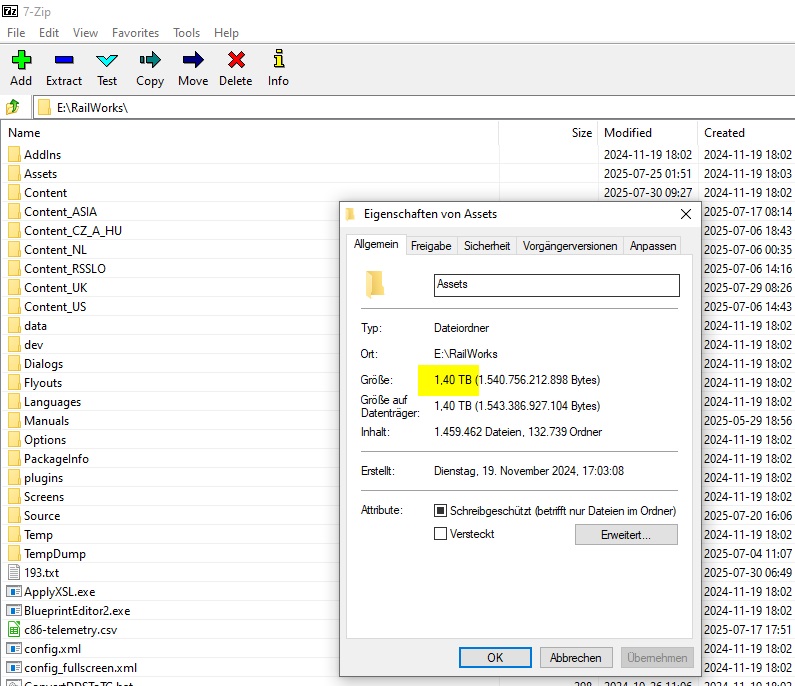Click the Extract toolbar icon
795x686 pixels.
(64, 60)
